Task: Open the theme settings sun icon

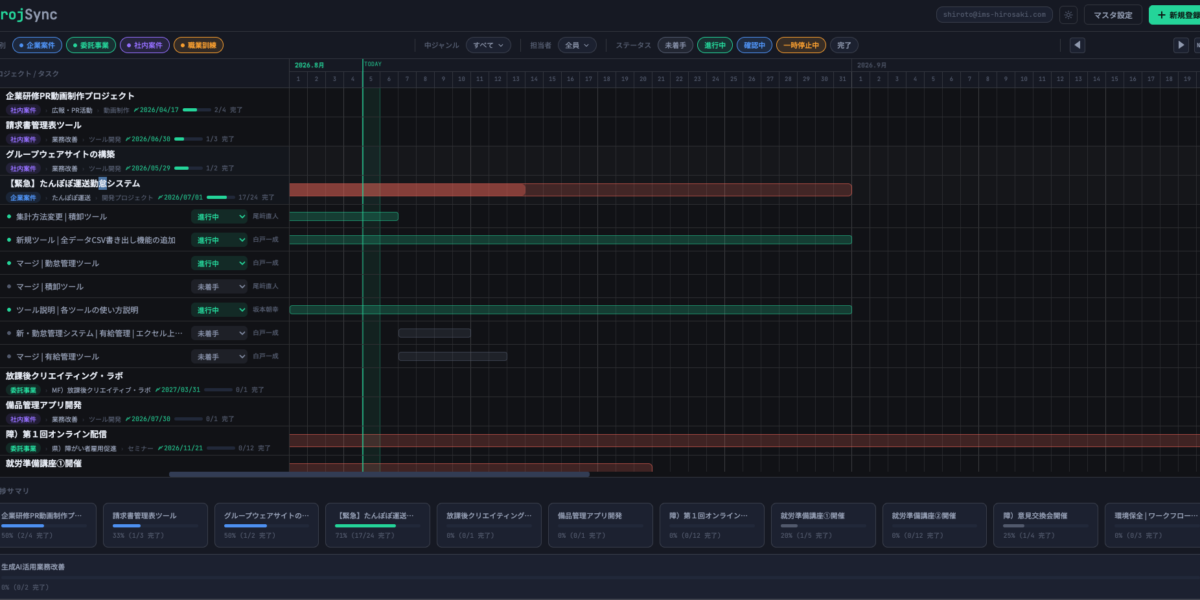Action: pos(1068,15)
